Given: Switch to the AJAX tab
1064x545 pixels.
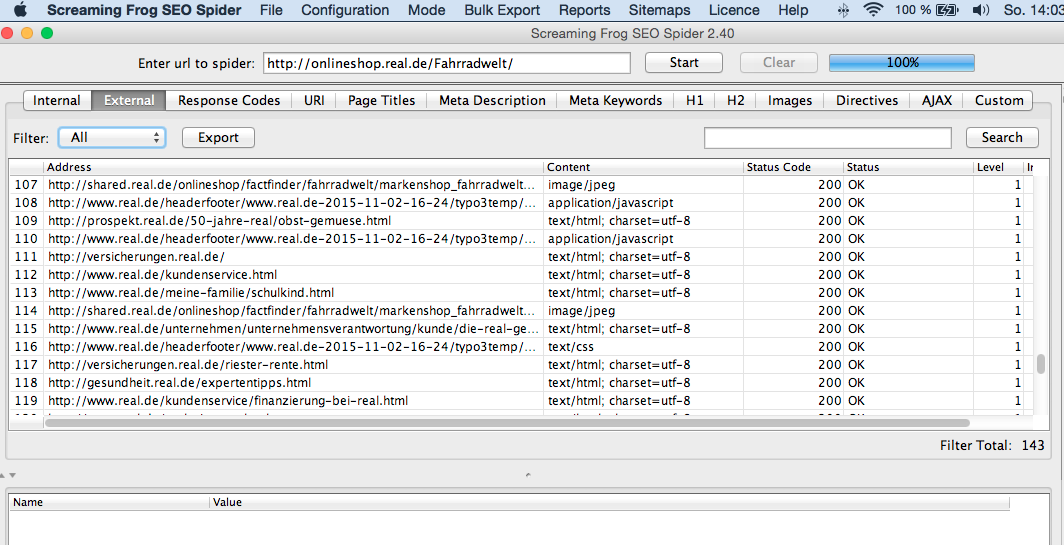Looking at the screenshot, I should (x=936, y=100).
